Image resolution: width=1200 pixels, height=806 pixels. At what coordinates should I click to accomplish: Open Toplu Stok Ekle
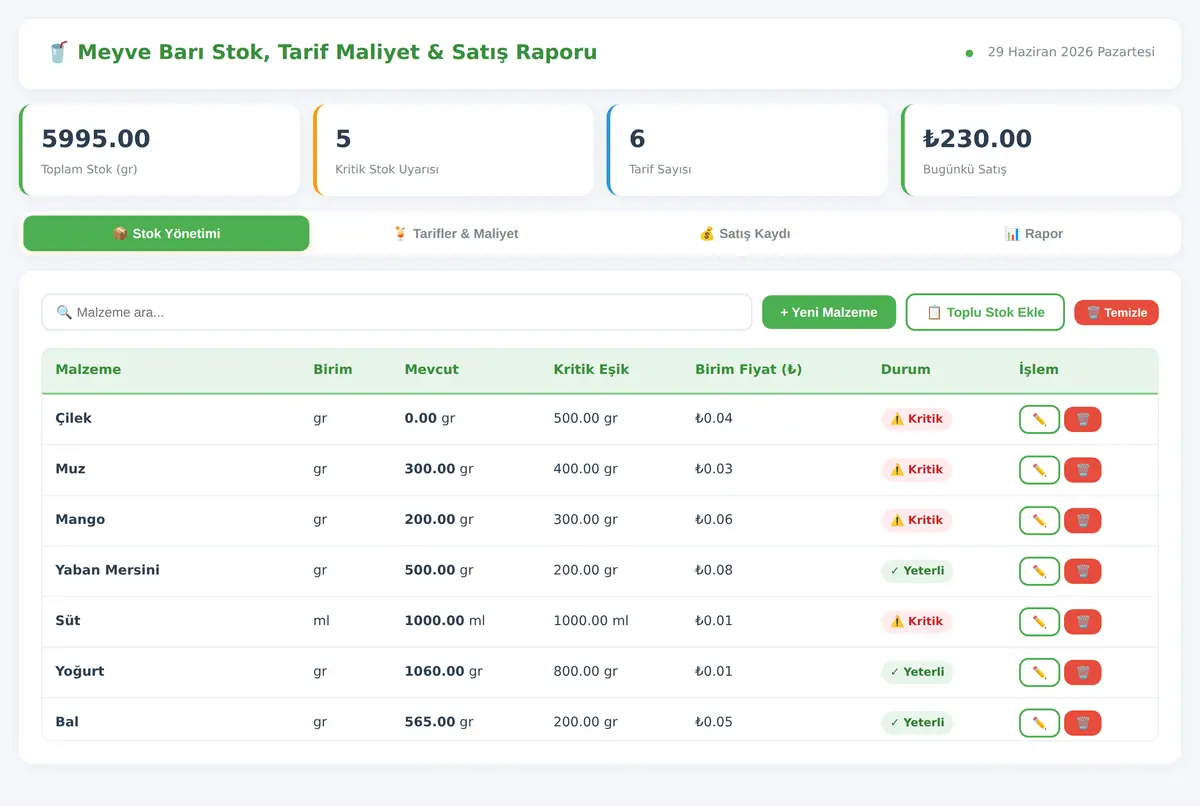tap(985, 312)
